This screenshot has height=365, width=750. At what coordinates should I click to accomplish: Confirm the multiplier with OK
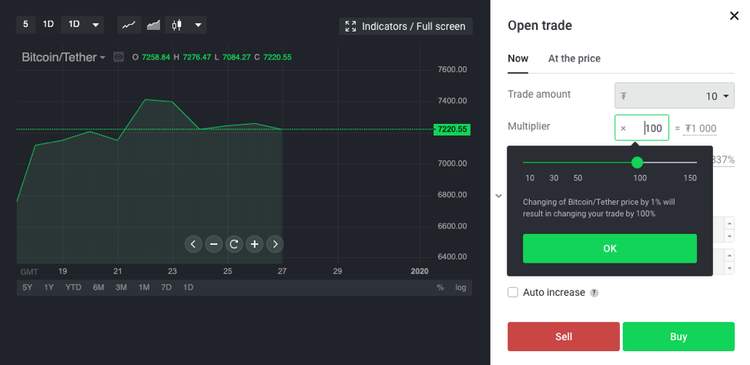(610, 248)
